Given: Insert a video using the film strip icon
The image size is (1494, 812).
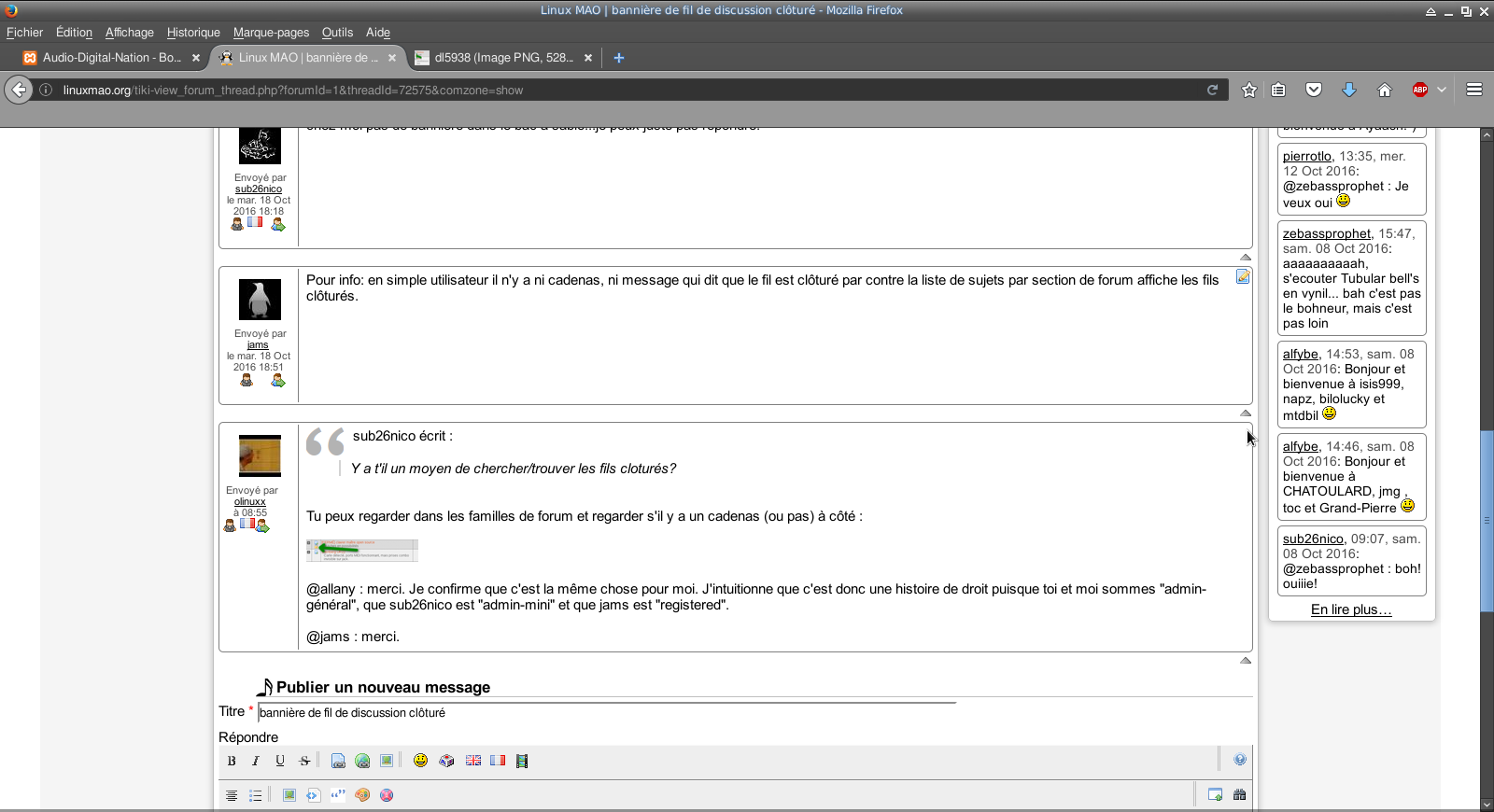Looking at the screenshot, I should pyautogui.click(x=522, y=761).
